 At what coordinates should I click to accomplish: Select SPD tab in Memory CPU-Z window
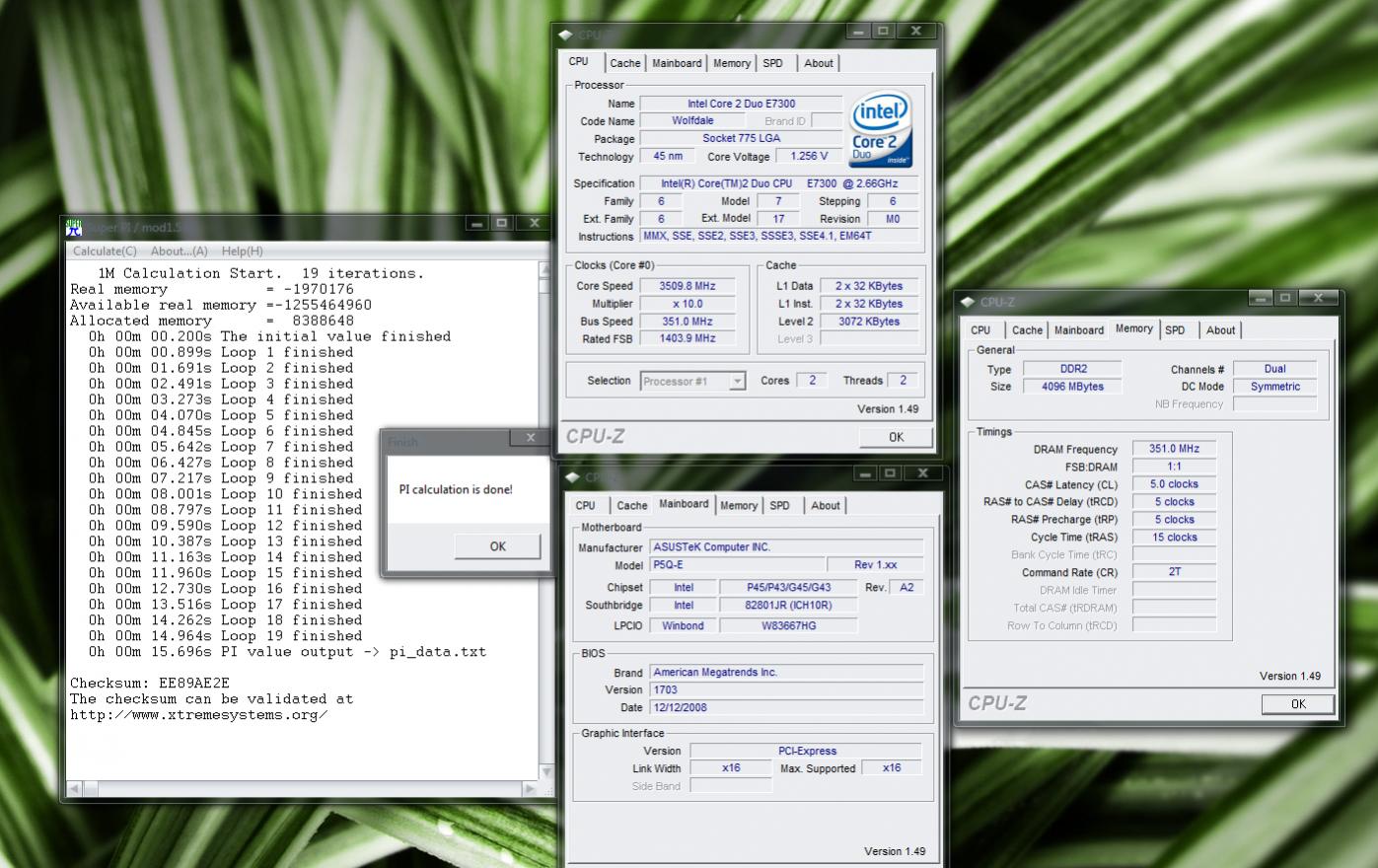pos(1175,330)
